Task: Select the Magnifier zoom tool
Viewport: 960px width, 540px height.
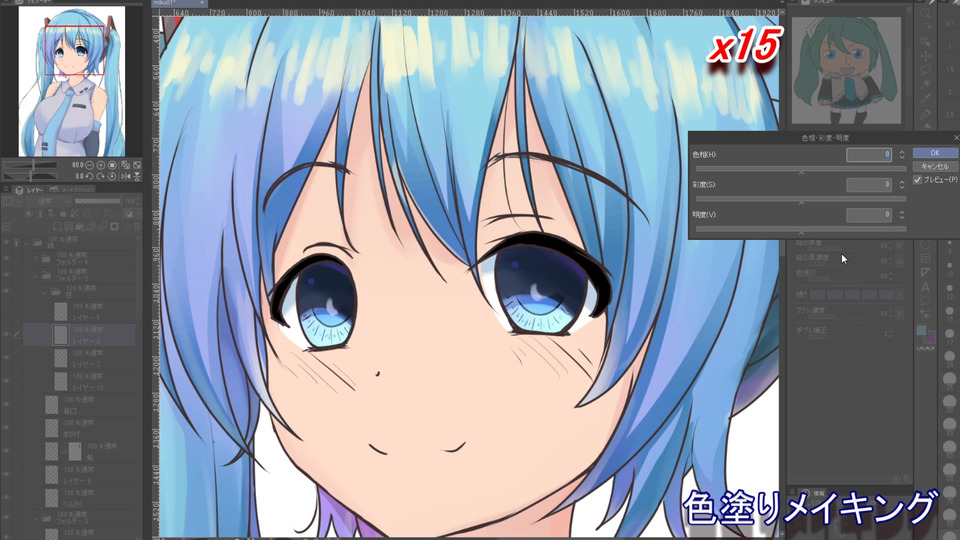Action: [926, 13]
